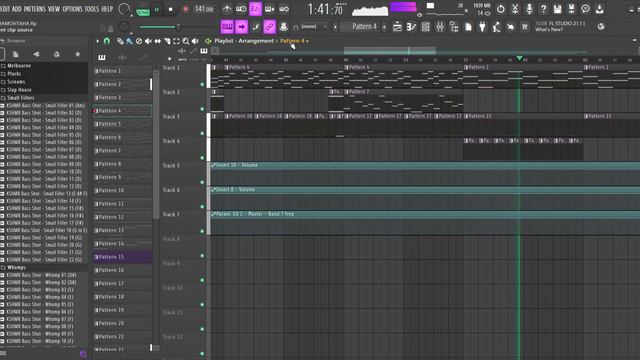Expand the Melbourne folder
Viewport: 640px width, 360px height.
[19, 66]
